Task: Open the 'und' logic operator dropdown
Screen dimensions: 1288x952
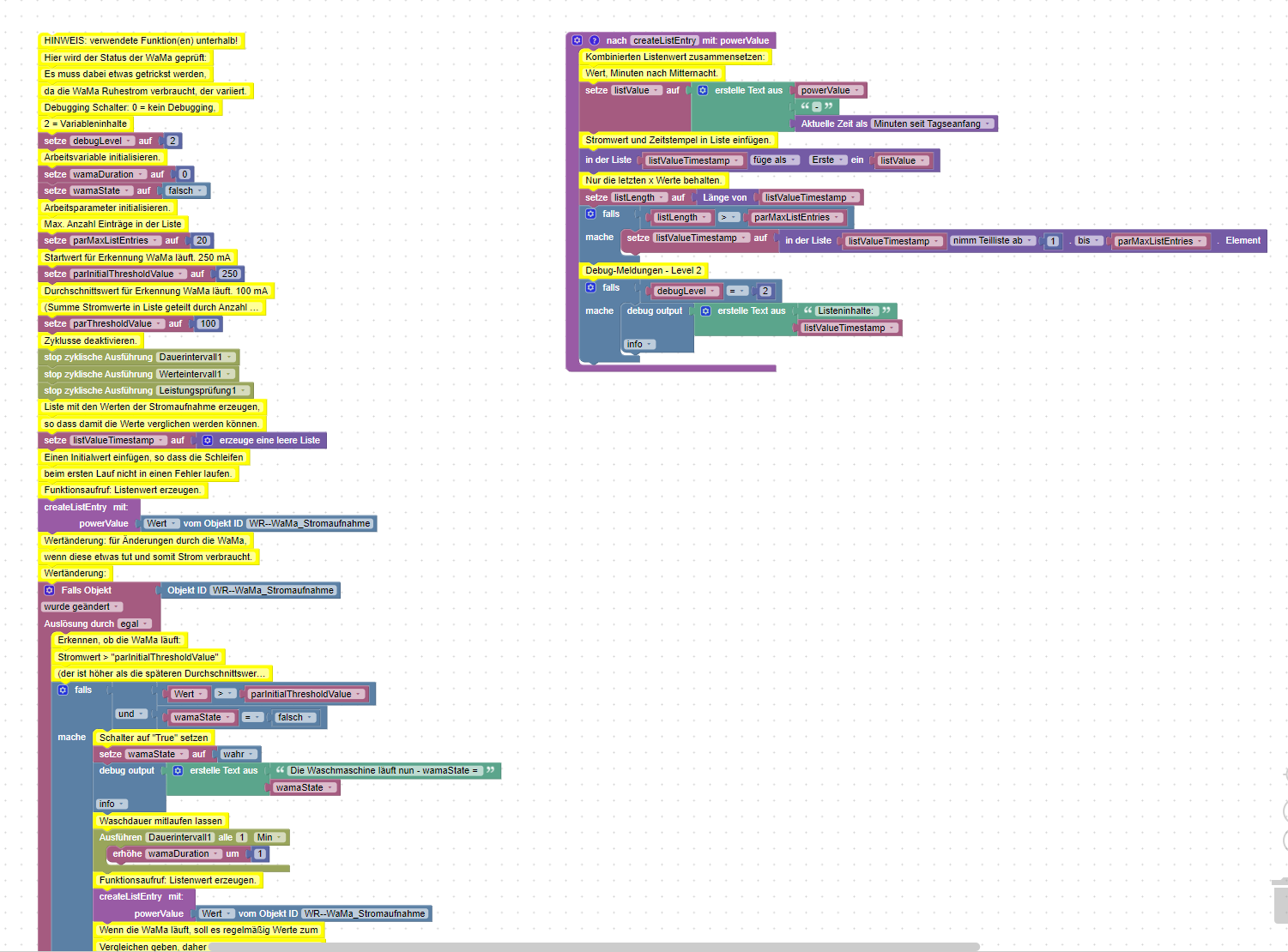Action: tap(131, 714)
